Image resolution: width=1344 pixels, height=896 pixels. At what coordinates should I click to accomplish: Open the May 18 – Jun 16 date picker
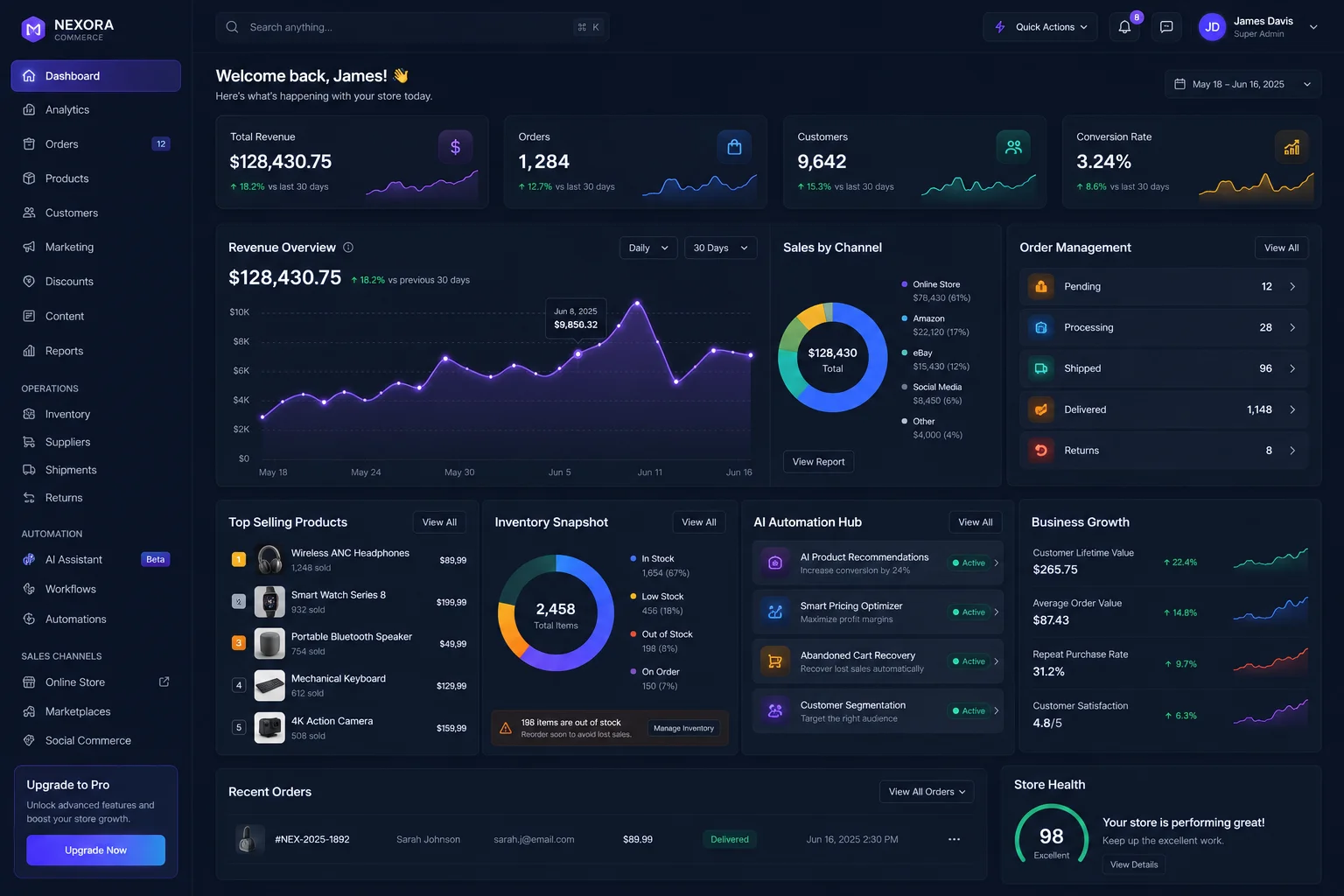1242,84
